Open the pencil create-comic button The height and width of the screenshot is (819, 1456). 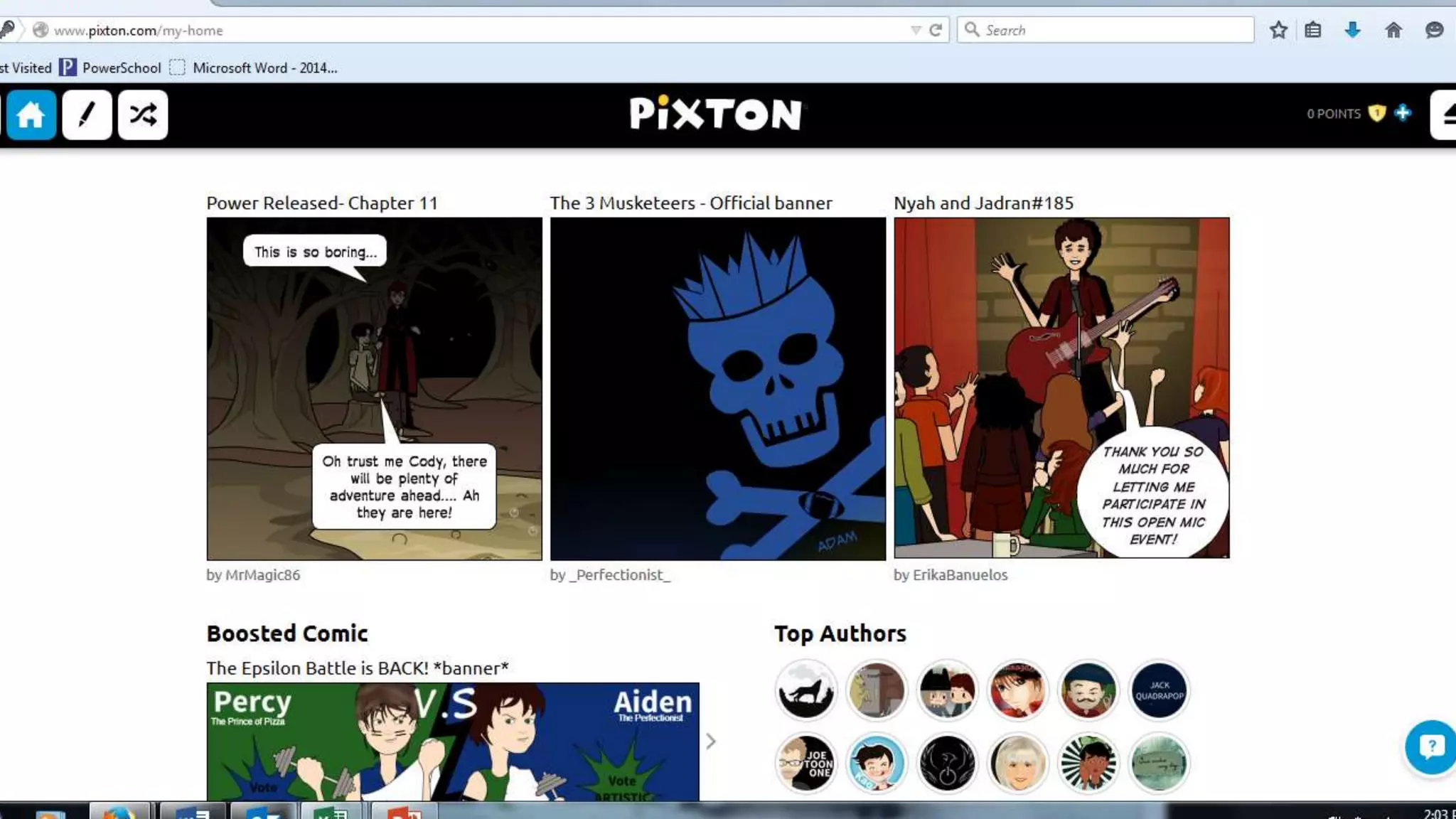pos(87,114)
